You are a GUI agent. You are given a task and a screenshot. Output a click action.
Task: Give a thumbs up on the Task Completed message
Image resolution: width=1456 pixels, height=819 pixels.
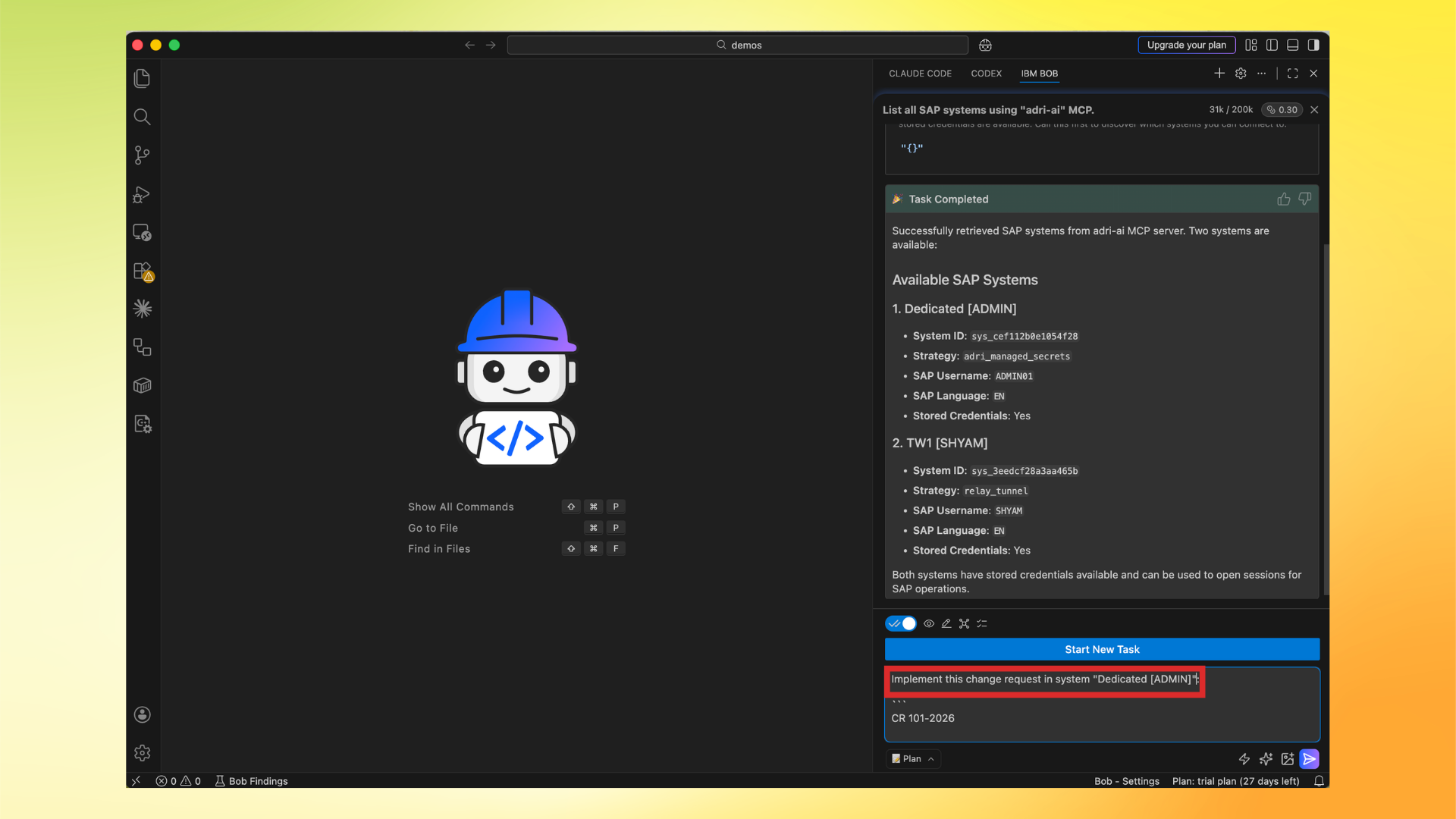(x=1283, y=199)
